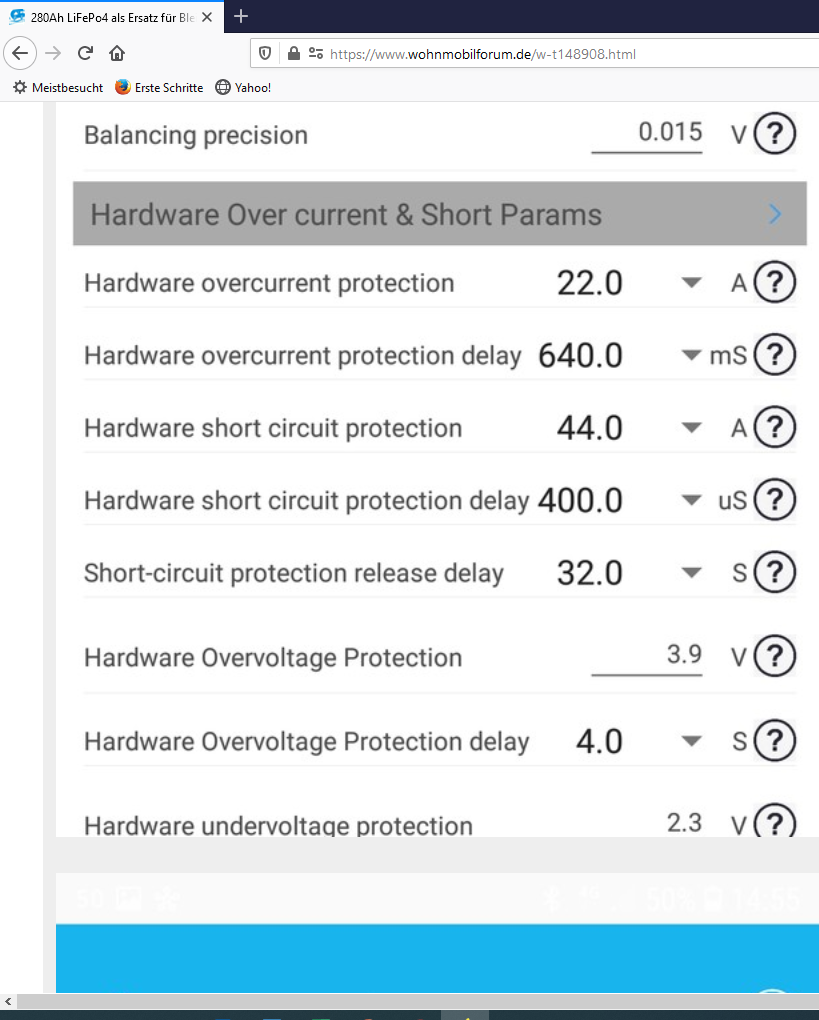This screenshot has width=819, height=1020.
Task: Select the 280Ah LiFePo4 browser tab
Action: [x=112, y=18]
